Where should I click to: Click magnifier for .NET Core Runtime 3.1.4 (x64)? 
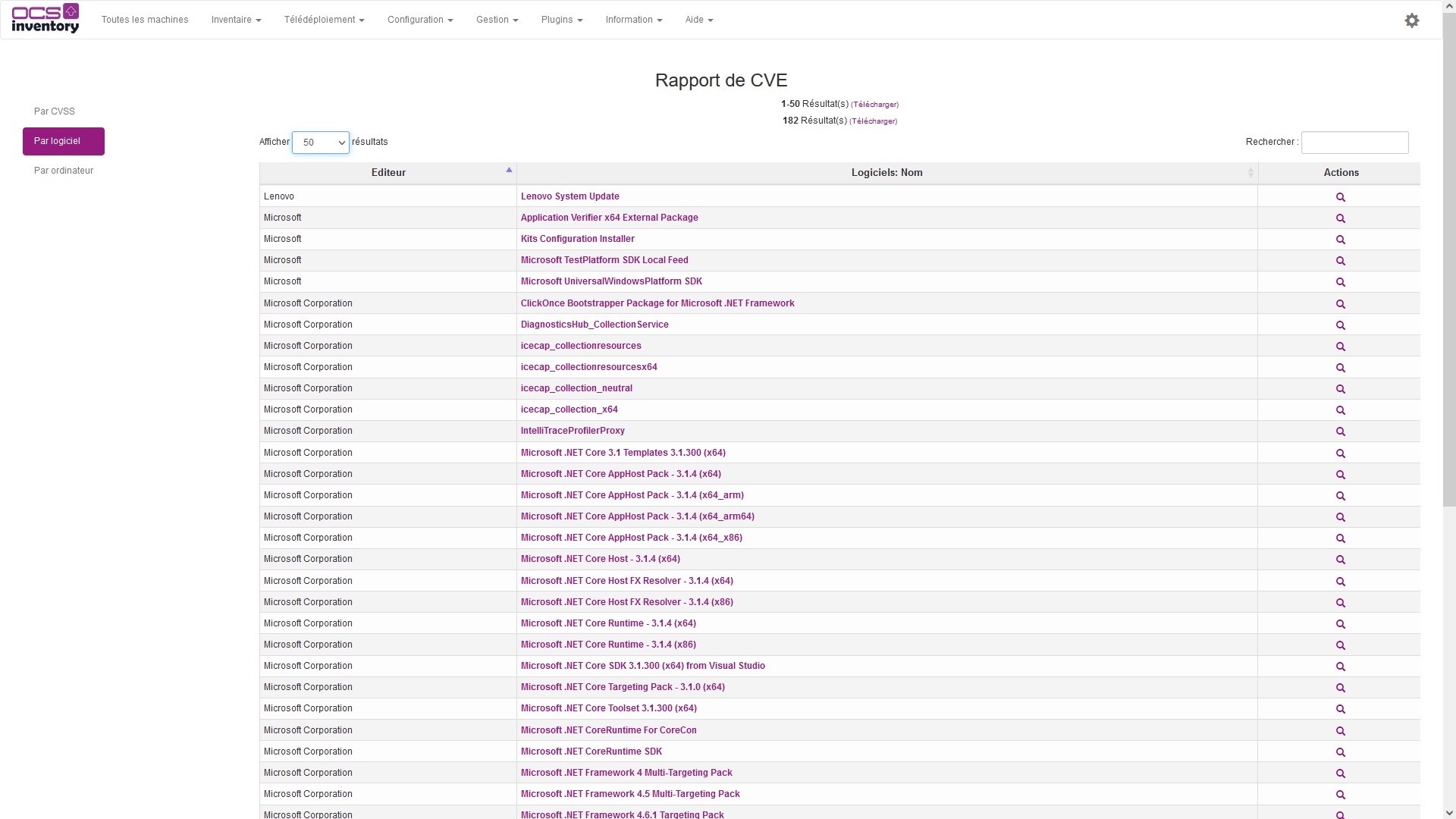pyautogui.click(x=1340, y=624)
